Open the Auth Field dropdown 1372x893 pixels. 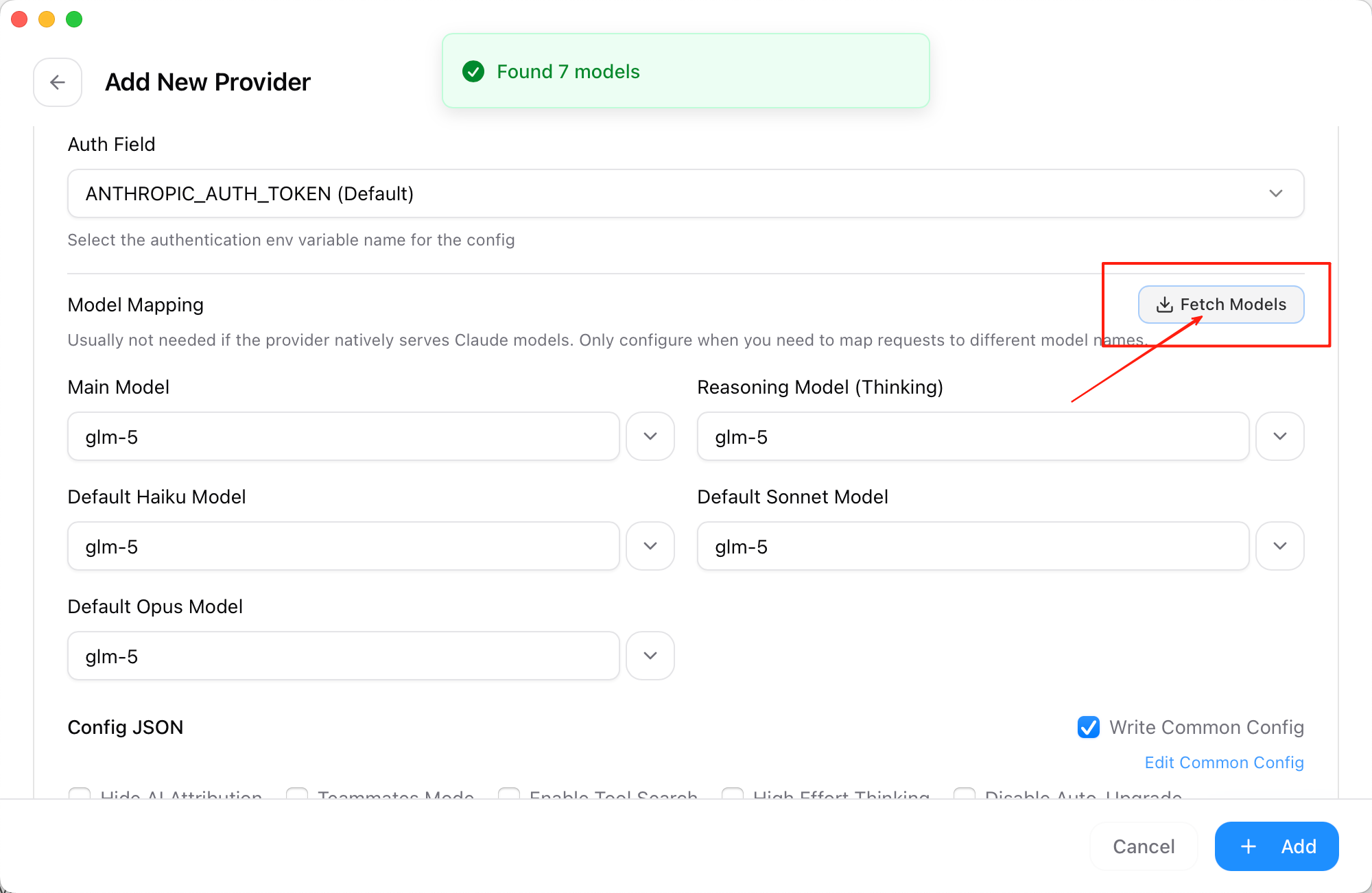pyautogui.click(x=685, y=193)
